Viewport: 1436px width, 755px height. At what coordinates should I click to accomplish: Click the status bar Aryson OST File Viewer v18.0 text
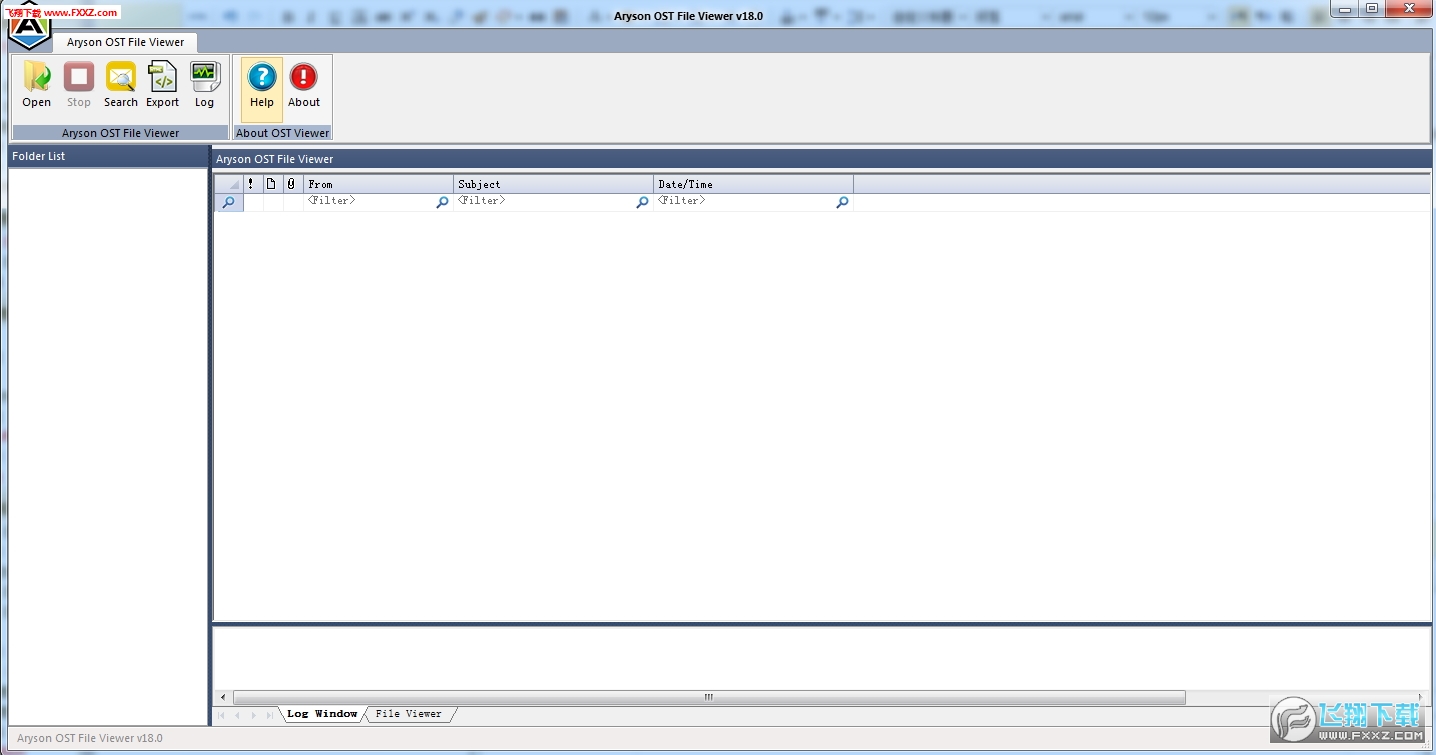point(90,738)
